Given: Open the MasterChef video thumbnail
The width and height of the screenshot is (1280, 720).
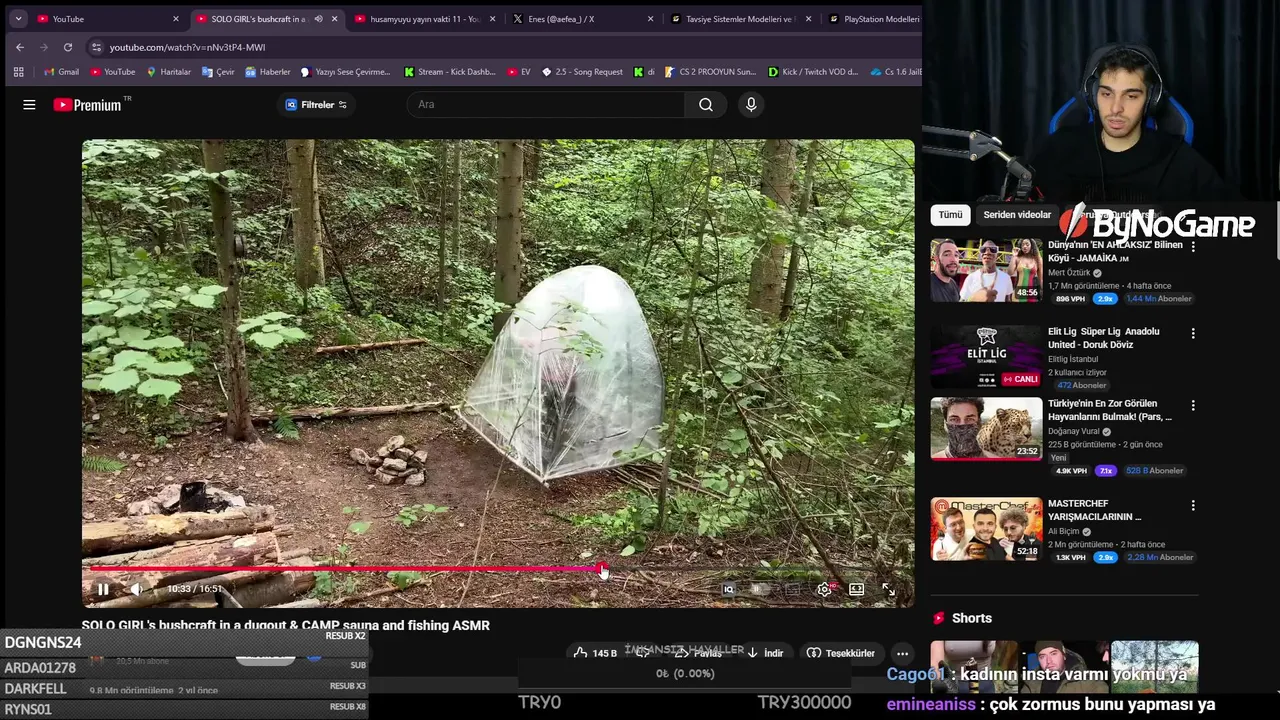Looking at the screenshot, I should (986, 529).
